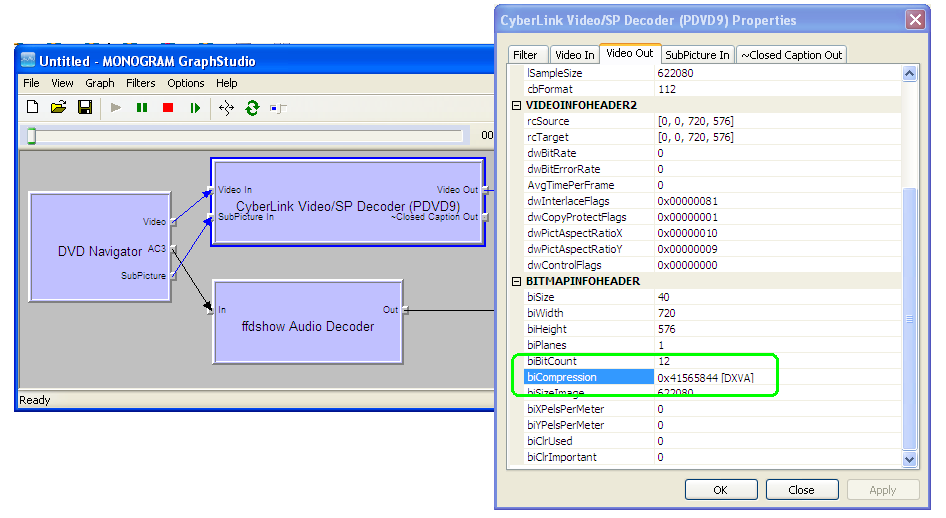This screenshot has height=518, width=946.
Task: Select the ffdshow Audio Decoder filter
Action: pyautogui.click(x=308, y=321)
